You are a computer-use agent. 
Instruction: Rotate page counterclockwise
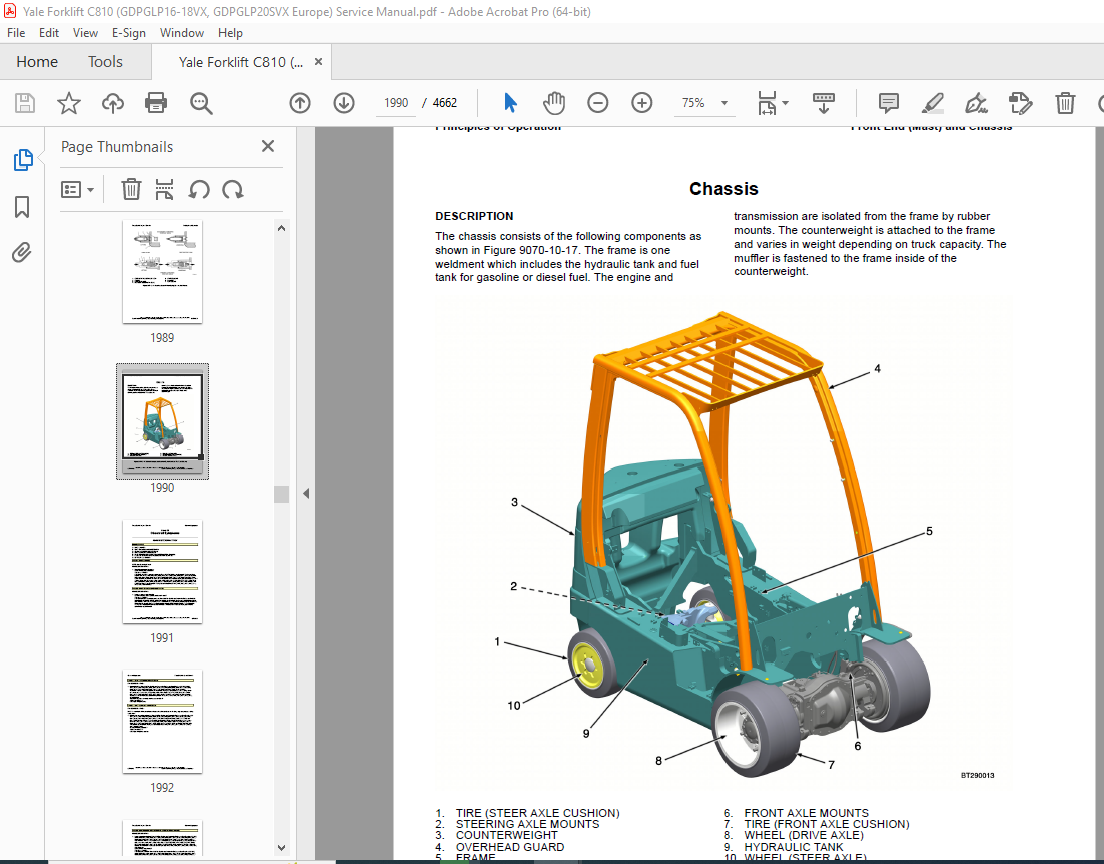(199, 189)
